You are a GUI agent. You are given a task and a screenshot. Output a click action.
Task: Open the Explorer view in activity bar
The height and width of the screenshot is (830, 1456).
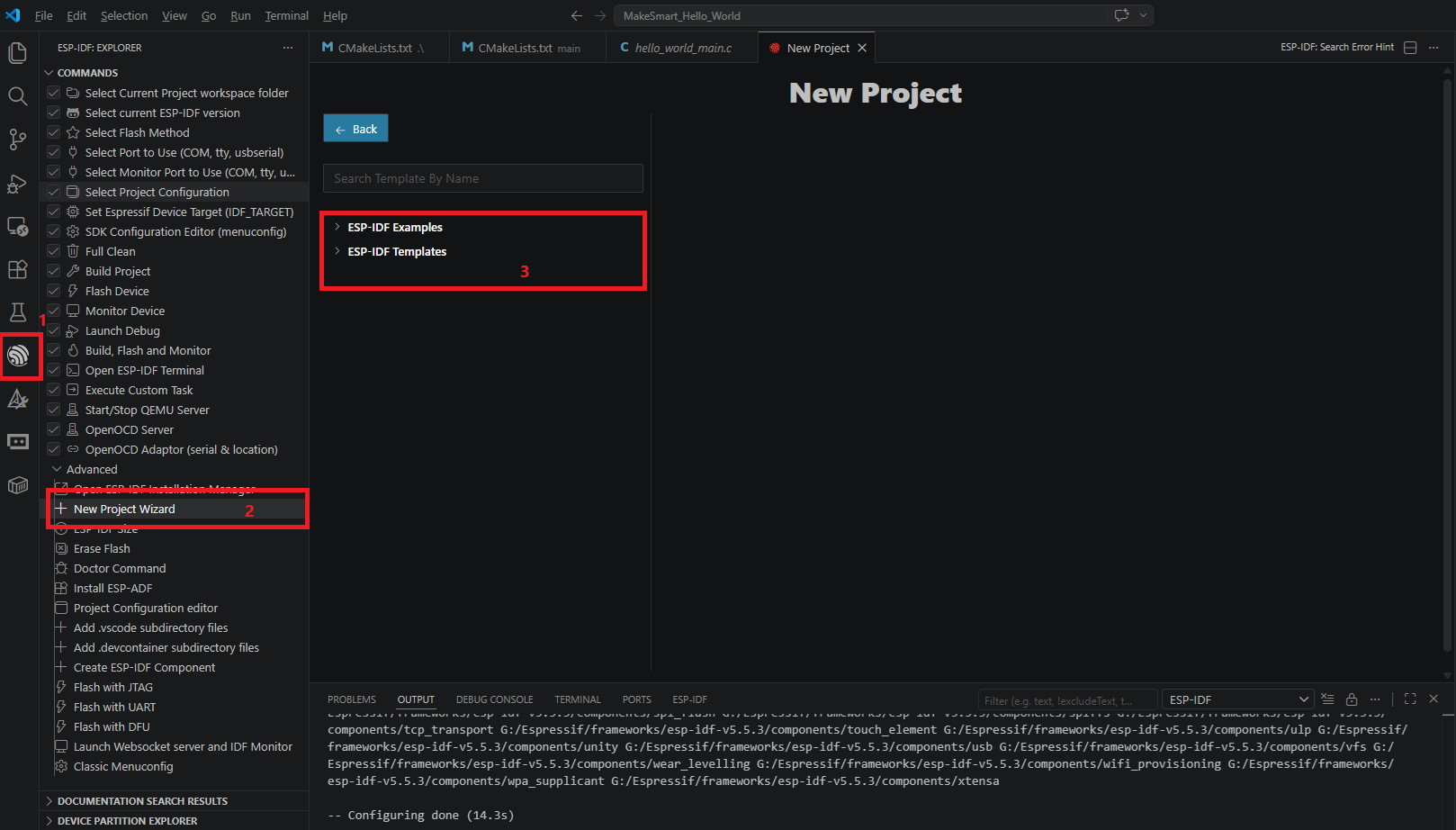(x=17, y=53)
